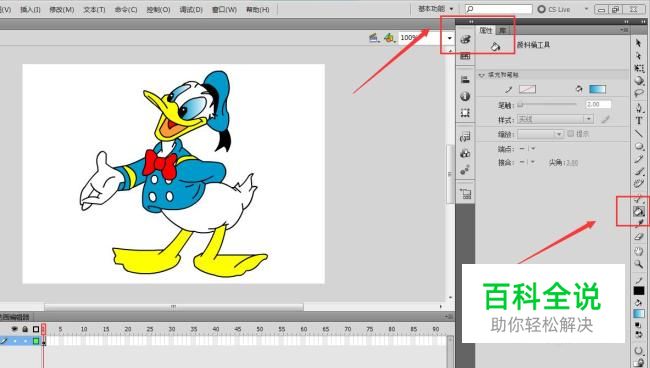Open the 接合 join dropdown
The image size is (650, 368).
pyautogui.click(x=527, y=162)
